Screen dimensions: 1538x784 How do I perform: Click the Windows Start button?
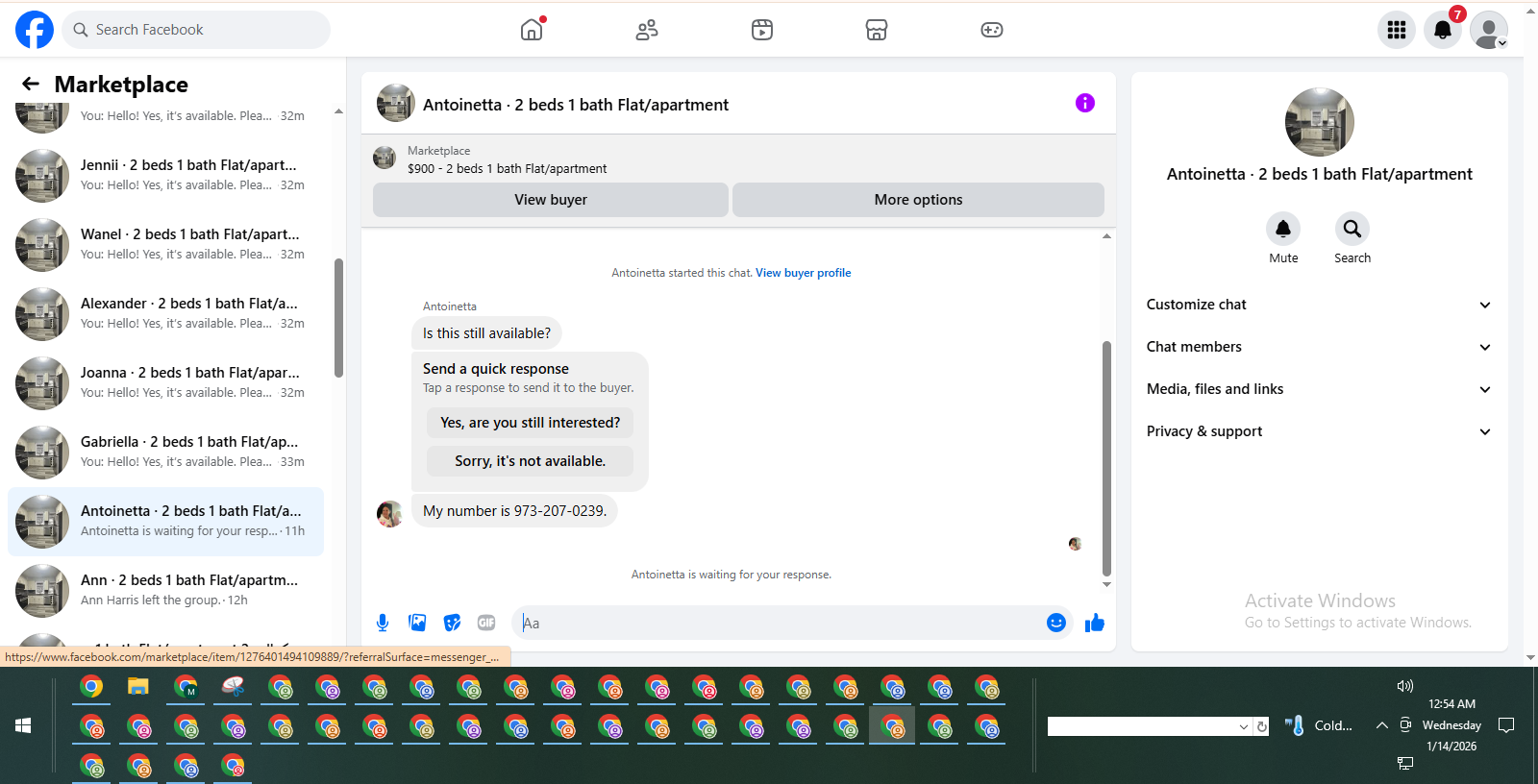pos(23,726)
